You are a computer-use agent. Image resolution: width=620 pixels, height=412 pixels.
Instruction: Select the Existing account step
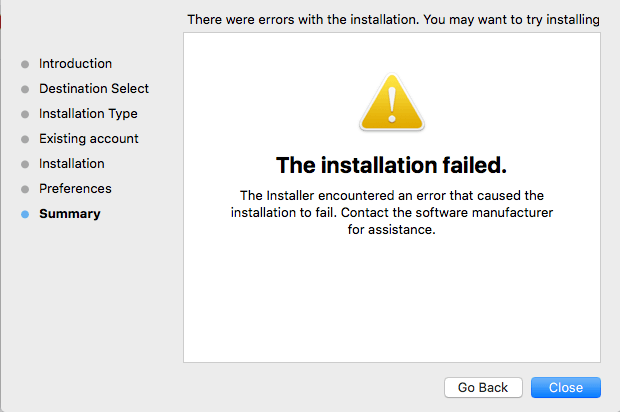[x=89, y=139]
